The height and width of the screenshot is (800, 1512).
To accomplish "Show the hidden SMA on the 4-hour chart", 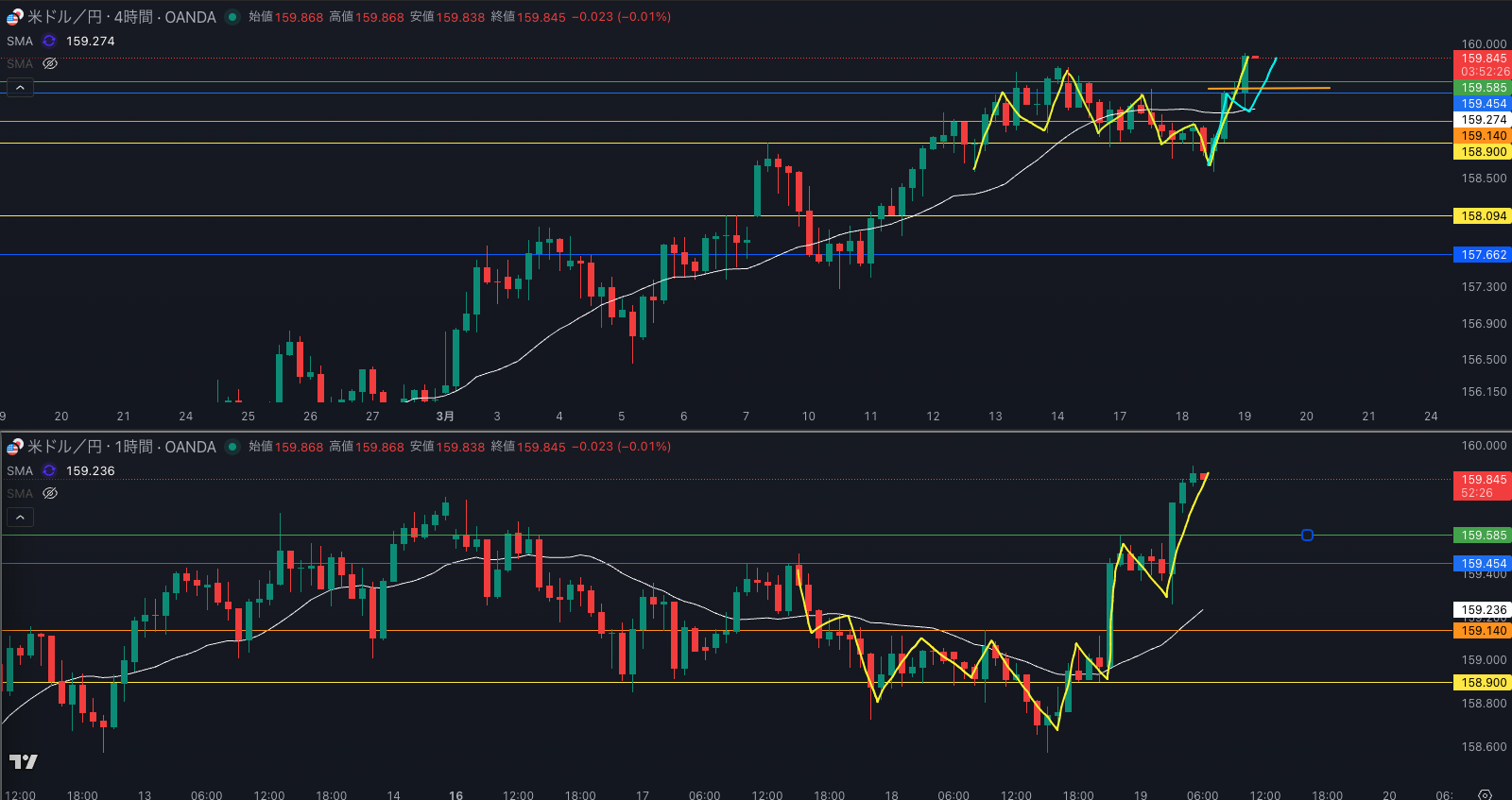I will coord(50,63).
